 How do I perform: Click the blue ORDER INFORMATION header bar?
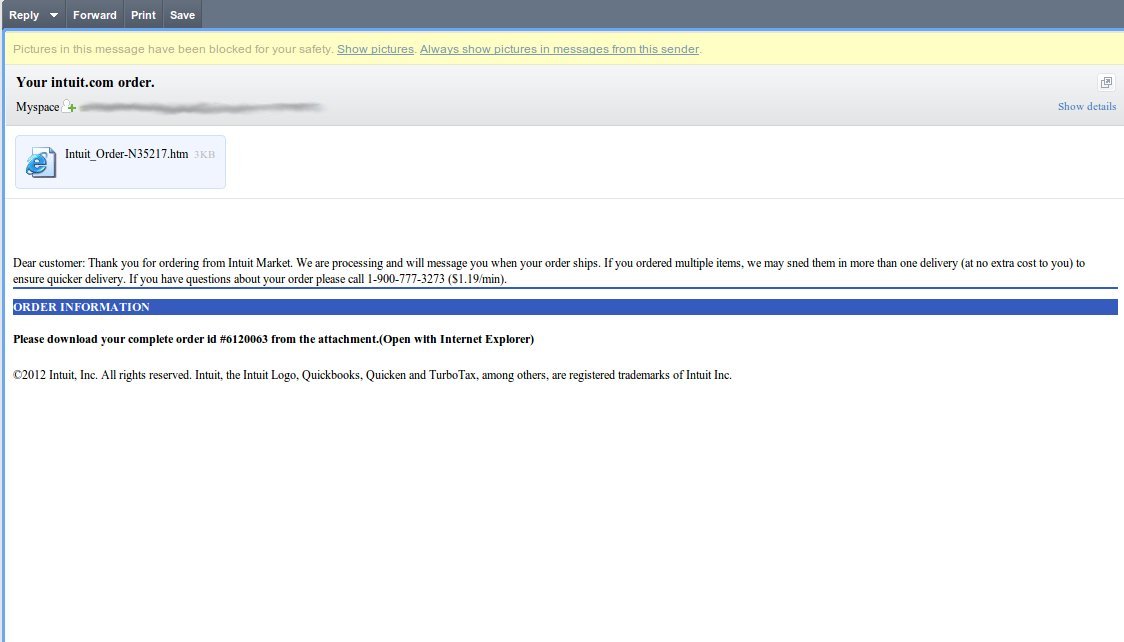tap(565, 307)
